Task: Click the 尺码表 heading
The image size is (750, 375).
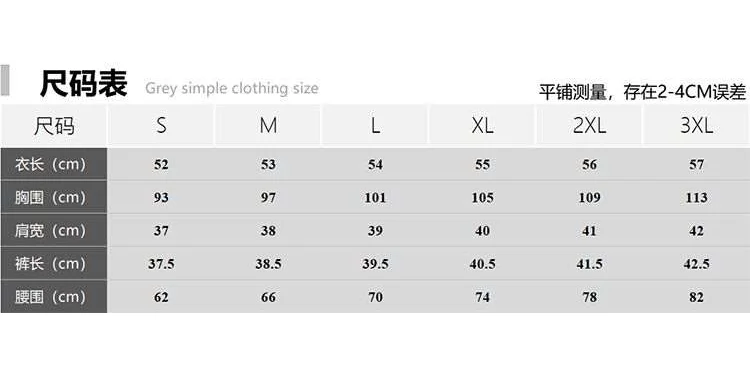Action: tap(84, 83)
